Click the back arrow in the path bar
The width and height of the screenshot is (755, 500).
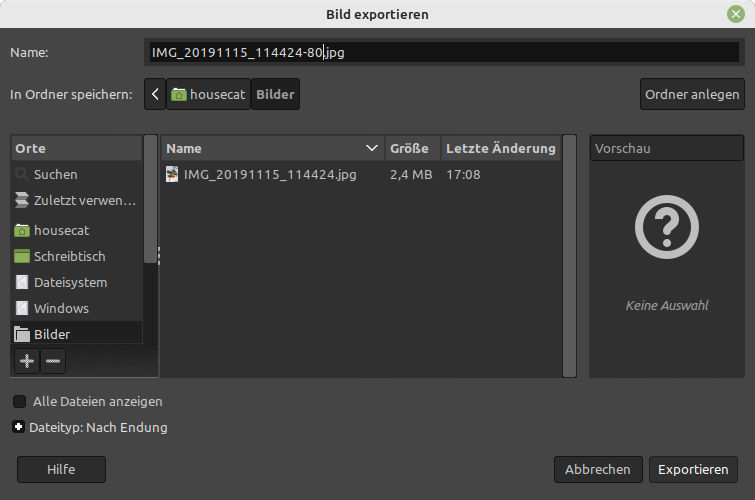(155, 95)
